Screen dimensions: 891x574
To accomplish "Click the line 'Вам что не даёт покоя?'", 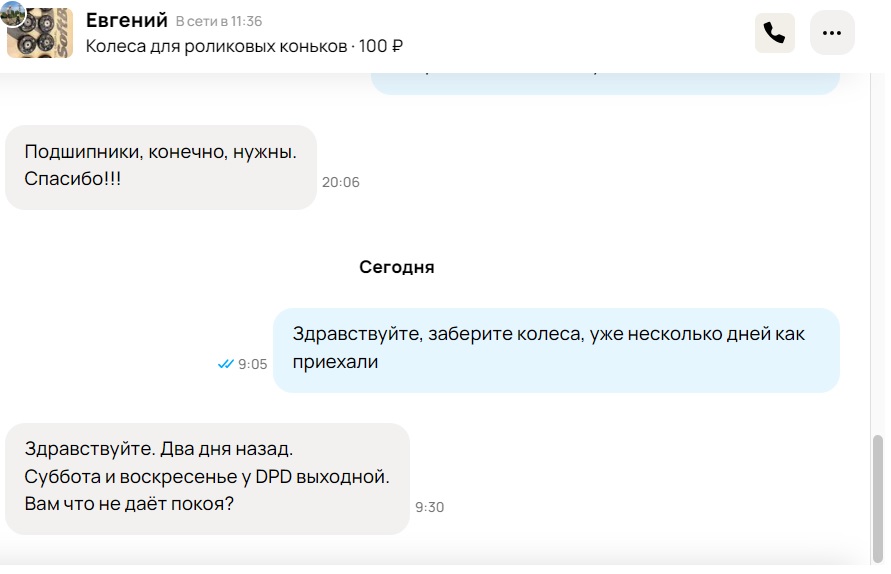I will coord(129,504).
